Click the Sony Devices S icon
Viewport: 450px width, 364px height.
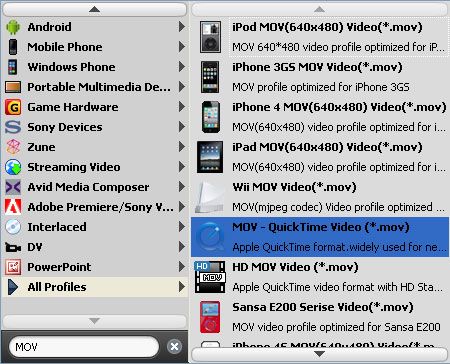coord(13,127)
